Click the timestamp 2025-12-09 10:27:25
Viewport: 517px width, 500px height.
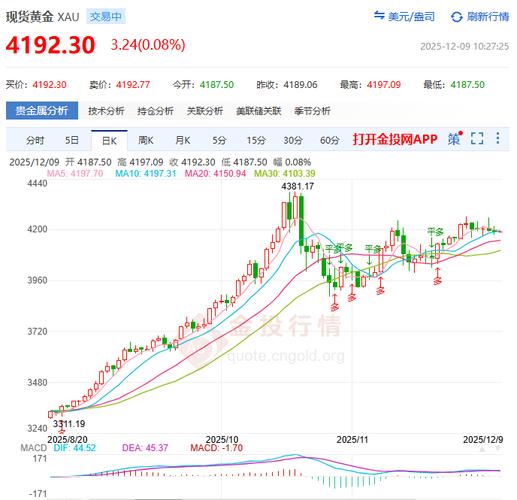tap(465, 46)
